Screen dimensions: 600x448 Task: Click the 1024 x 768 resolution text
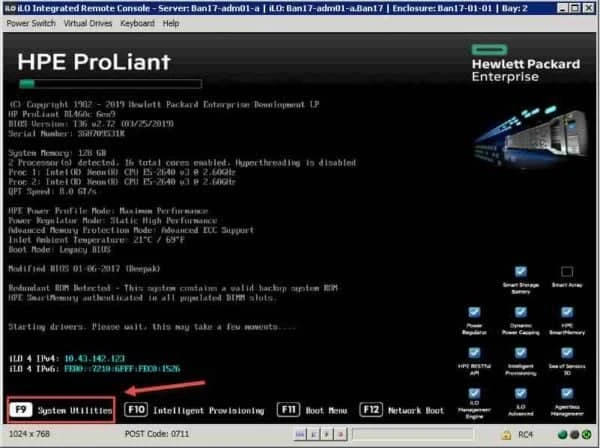29,434
